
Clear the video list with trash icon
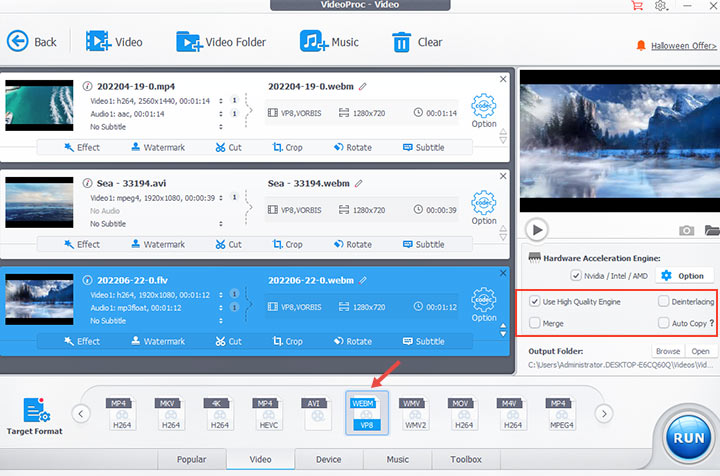401,42
